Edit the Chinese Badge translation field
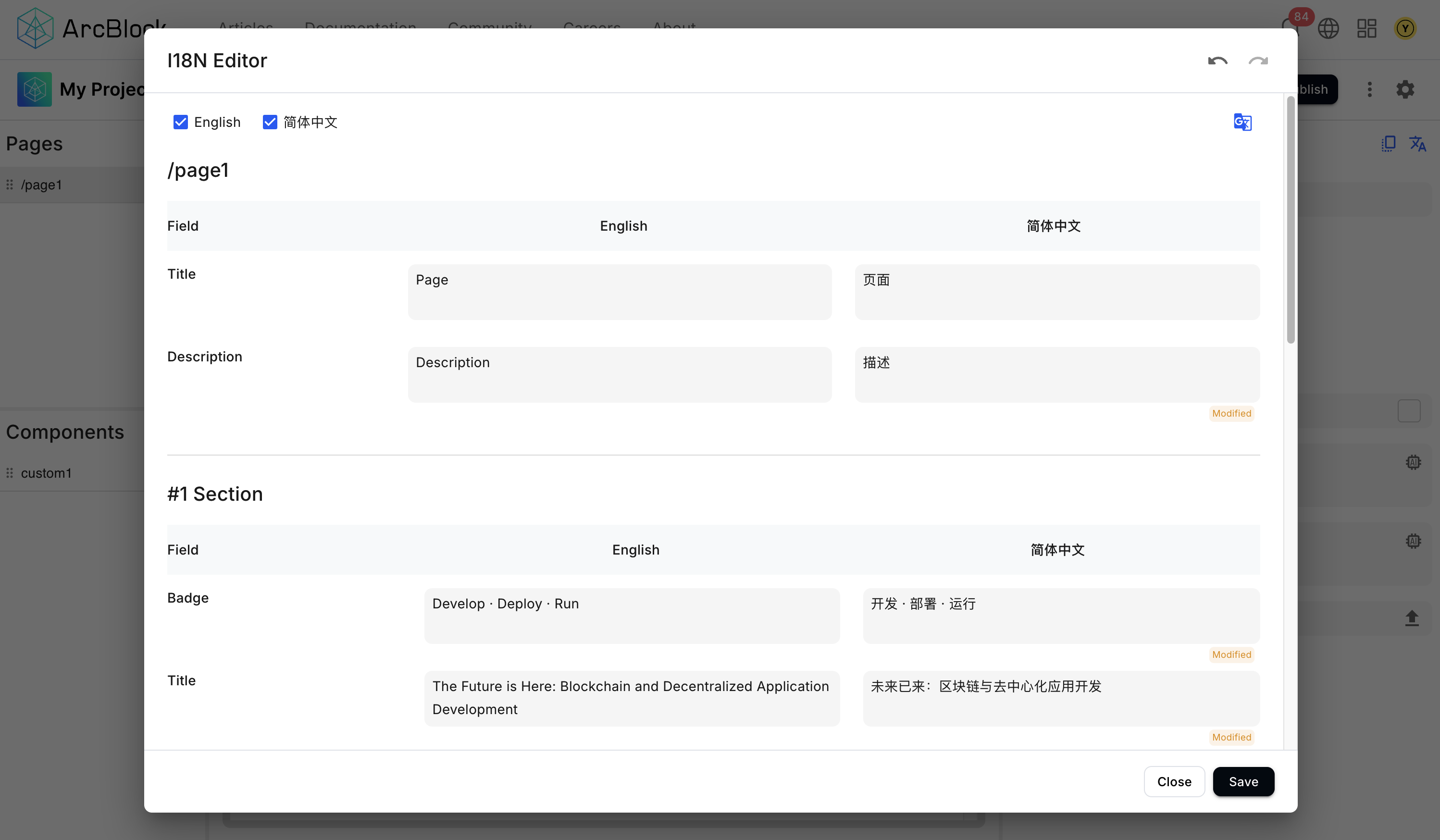 1061,616
